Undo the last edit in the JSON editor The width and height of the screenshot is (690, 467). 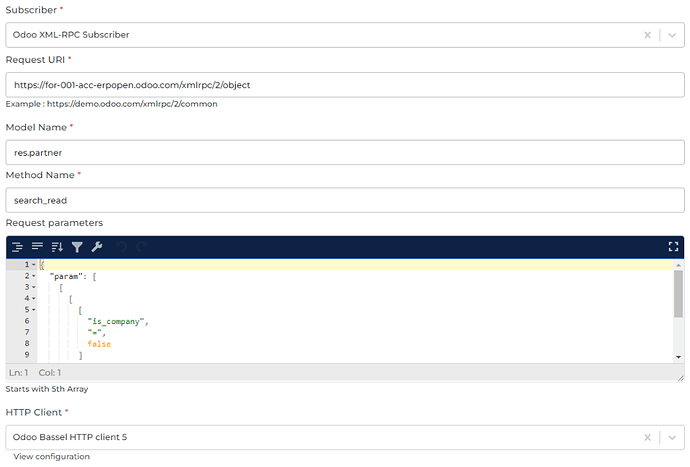[x=121, y=247]
